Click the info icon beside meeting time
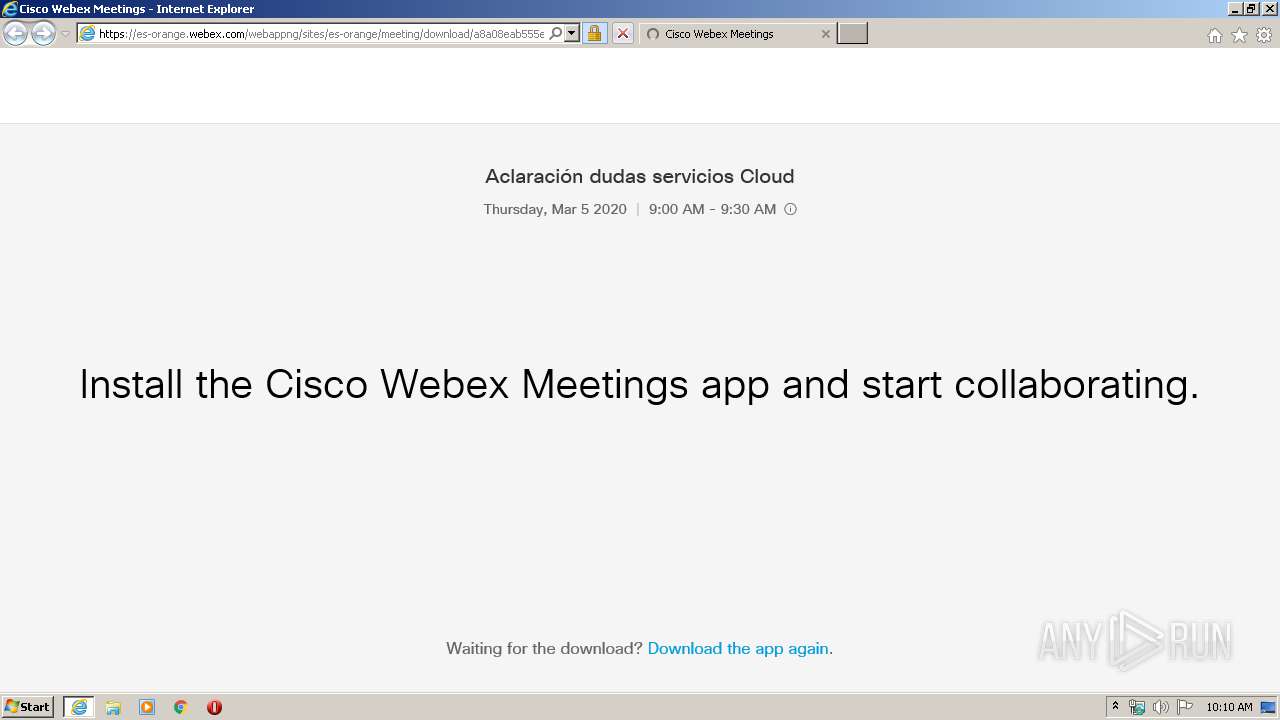The height and width of the screenshot is (720, 1280). (x=790, y=209)
